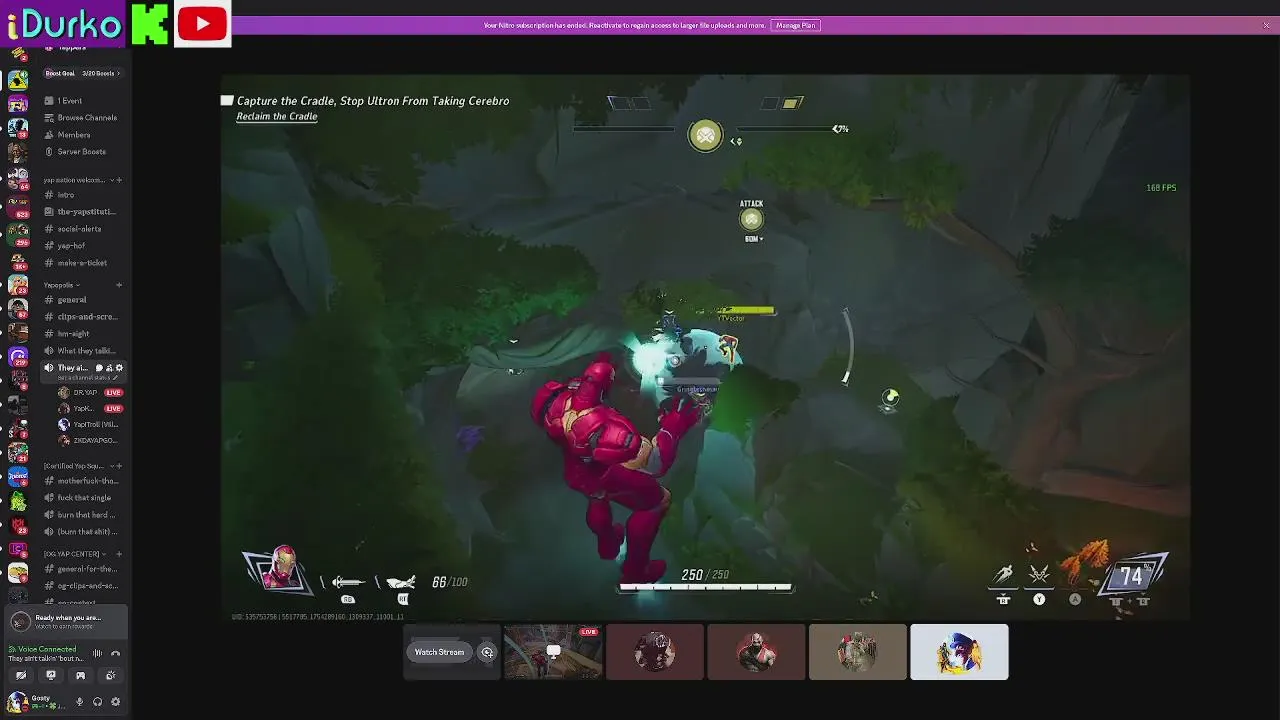
Task: Click the Boost Goal chevron arrow
Action: click(x=118, y=73)
